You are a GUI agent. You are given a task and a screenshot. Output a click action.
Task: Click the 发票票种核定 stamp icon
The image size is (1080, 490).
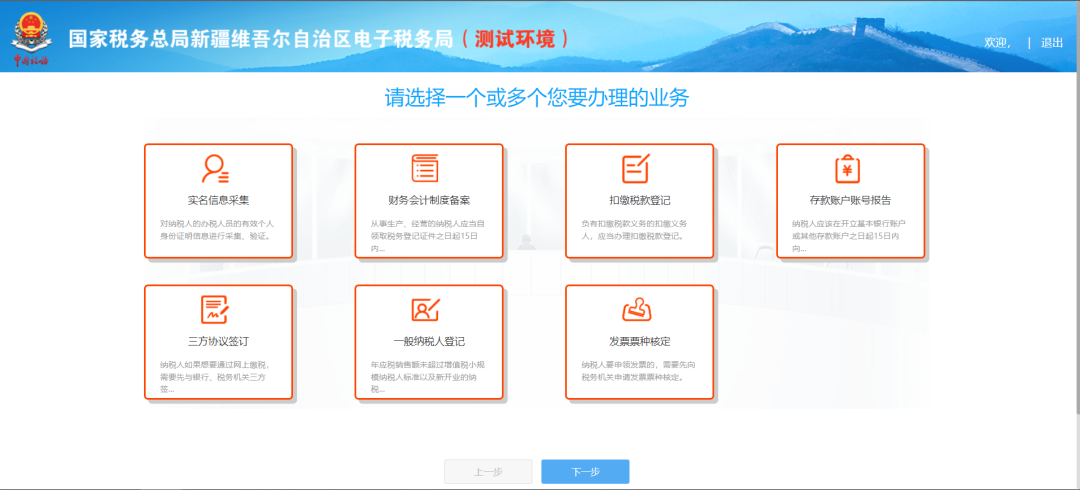click(x=638, y=309)
